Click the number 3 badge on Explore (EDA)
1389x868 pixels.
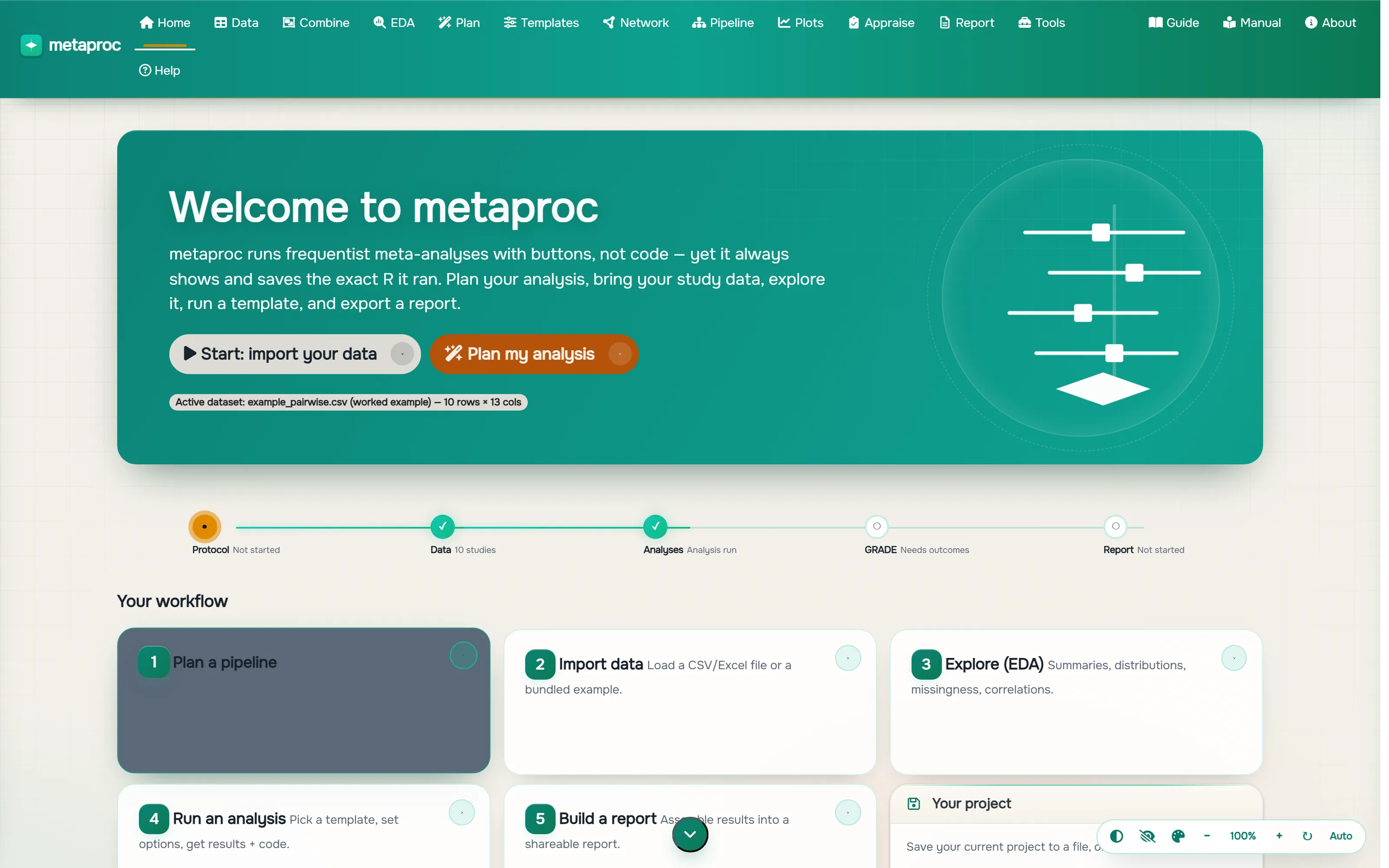[x=926, y=664]
